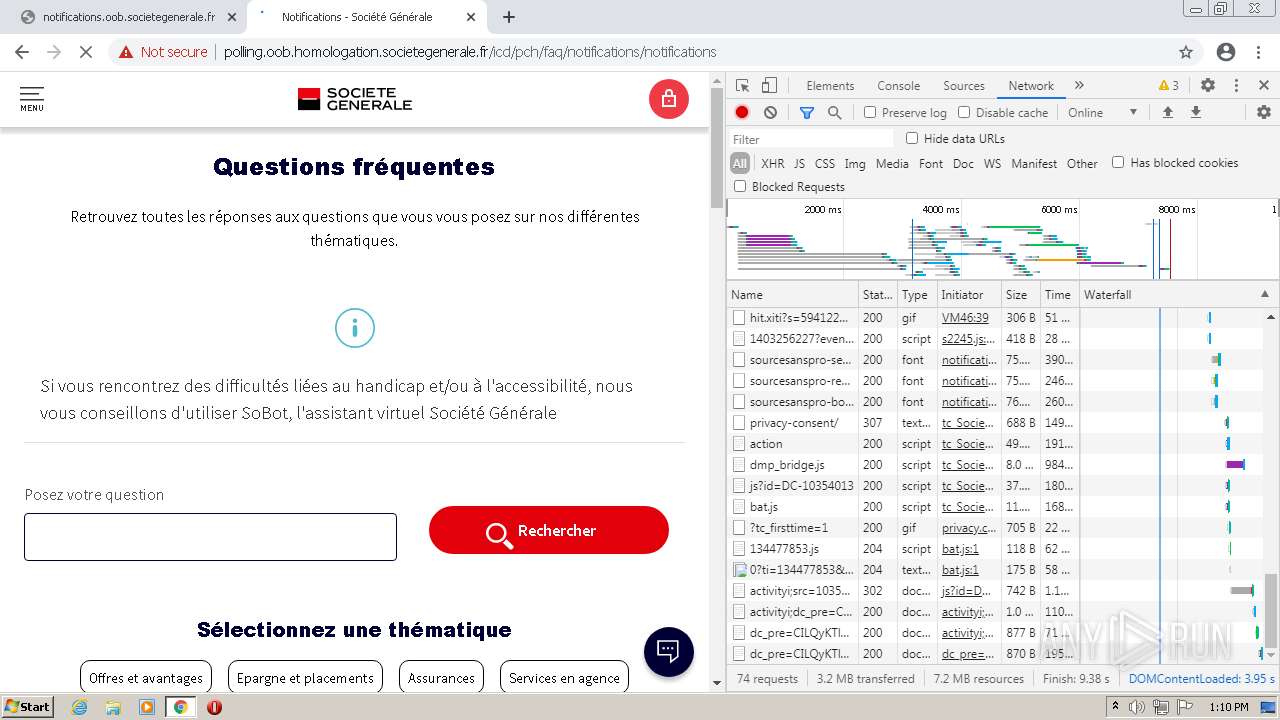Screen dimensions: 1280x720
Task: Choose the Services en agence theme
Action: [x=564, y=677]
